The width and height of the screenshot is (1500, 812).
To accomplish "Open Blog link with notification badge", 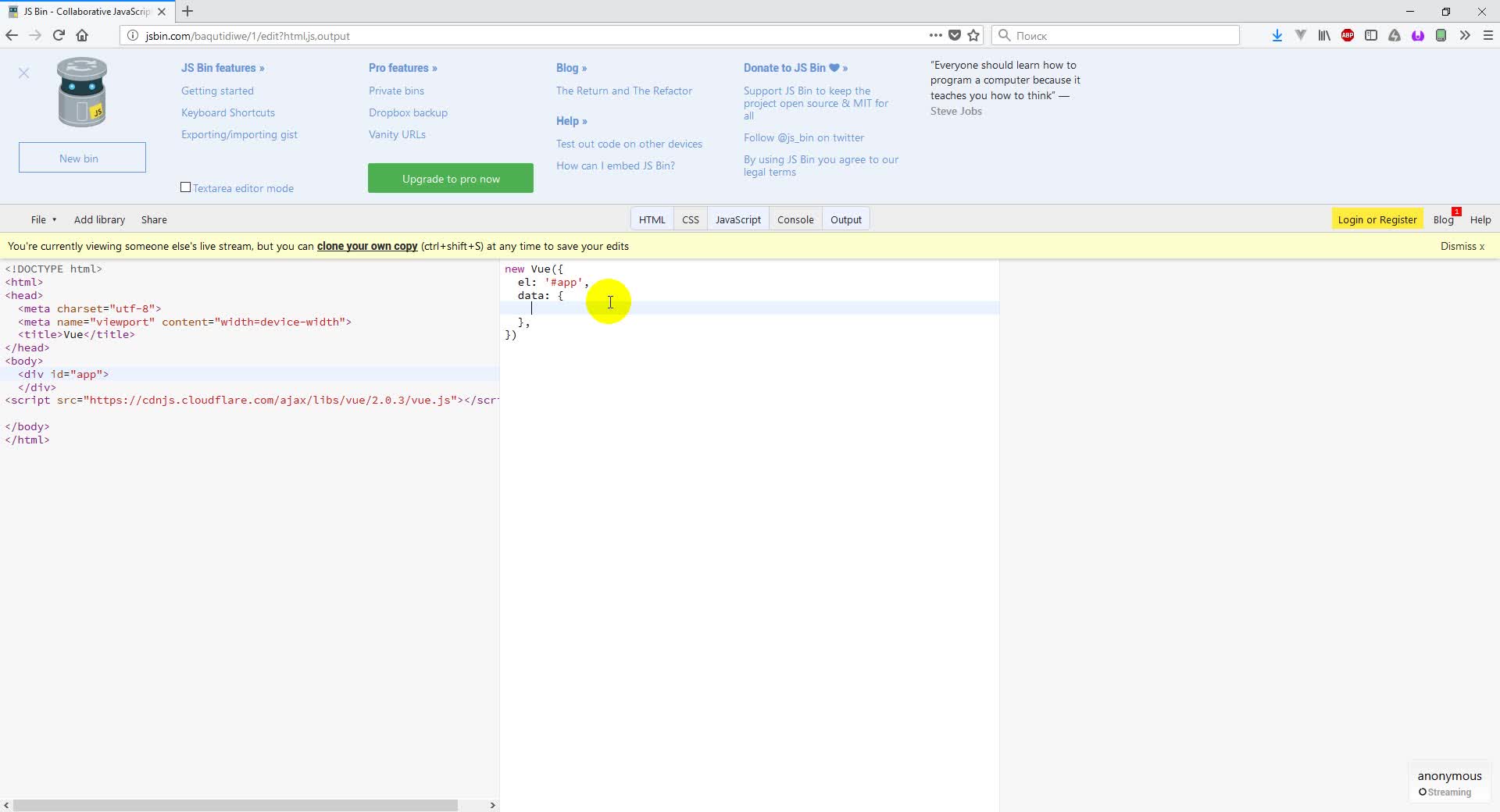I will tap(1445, 219).
